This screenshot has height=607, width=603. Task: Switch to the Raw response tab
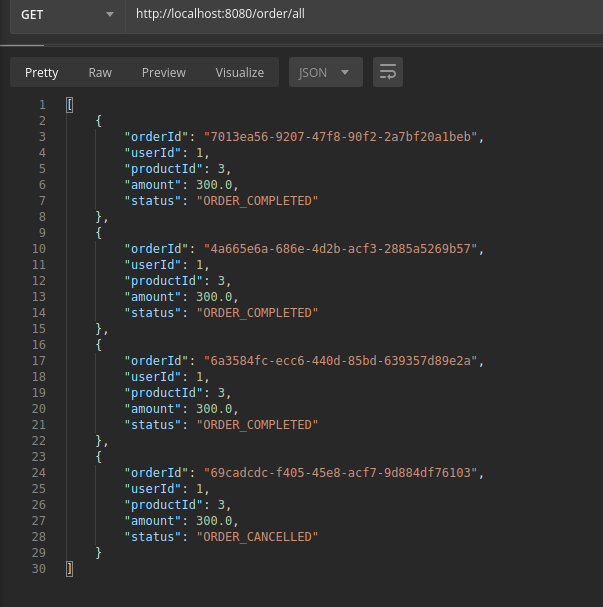click(x=100, y=72)
